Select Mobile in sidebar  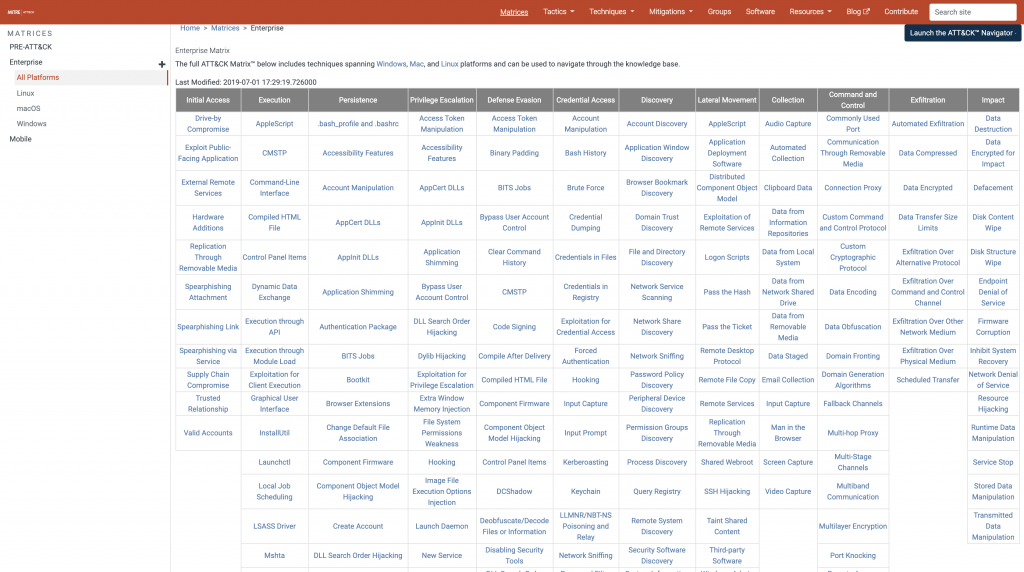coord(20,139)
